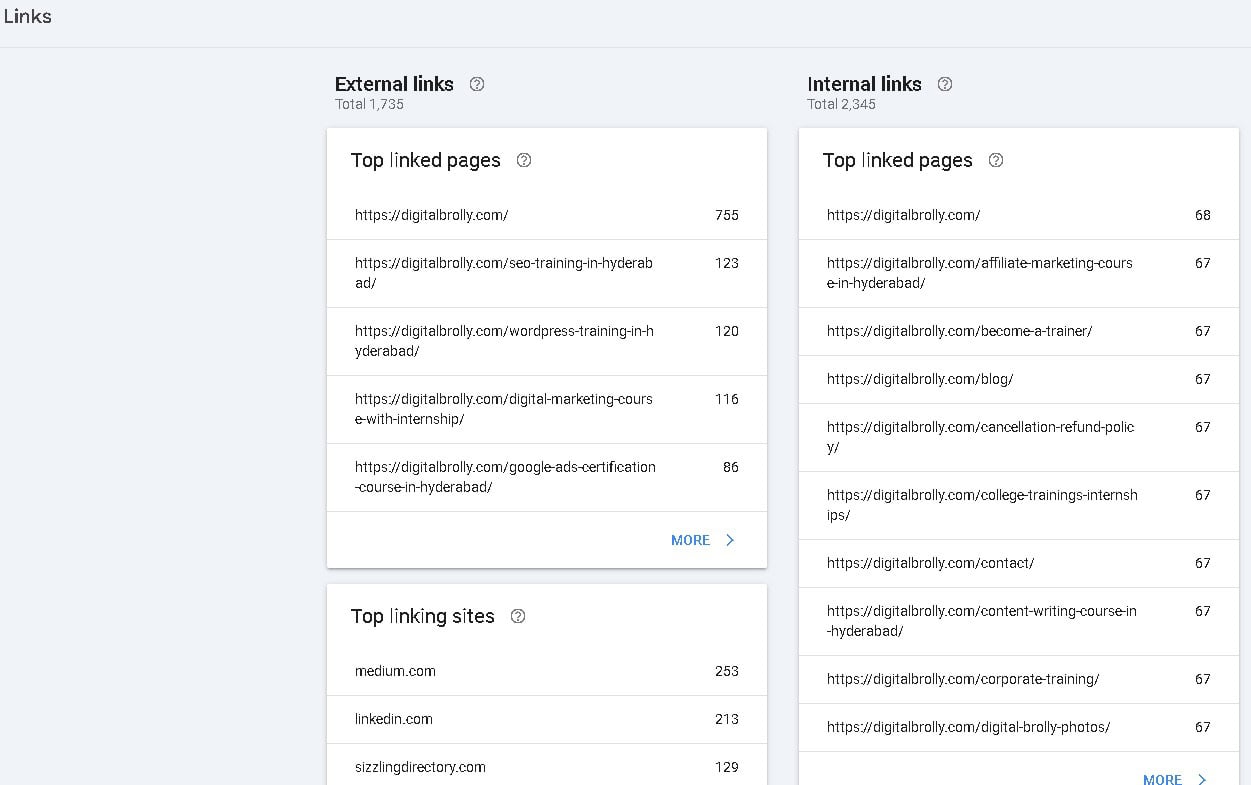
Task: Click the google-ads-certification course link
Action: click(504, 476)
